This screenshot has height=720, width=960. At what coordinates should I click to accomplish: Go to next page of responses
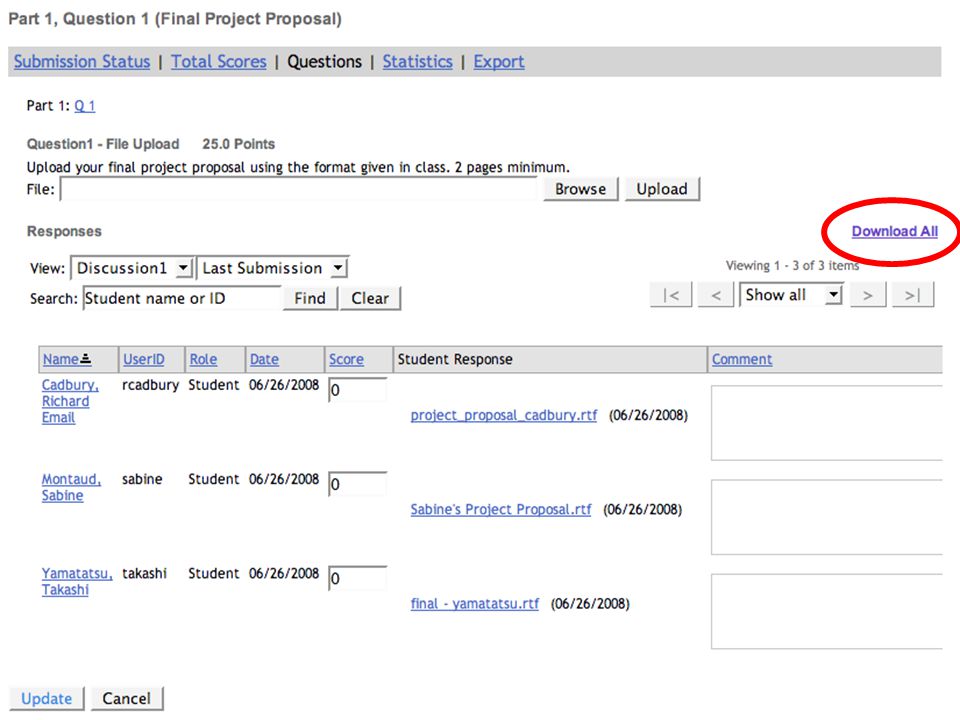pyautogui.click(x=868, y=295)
